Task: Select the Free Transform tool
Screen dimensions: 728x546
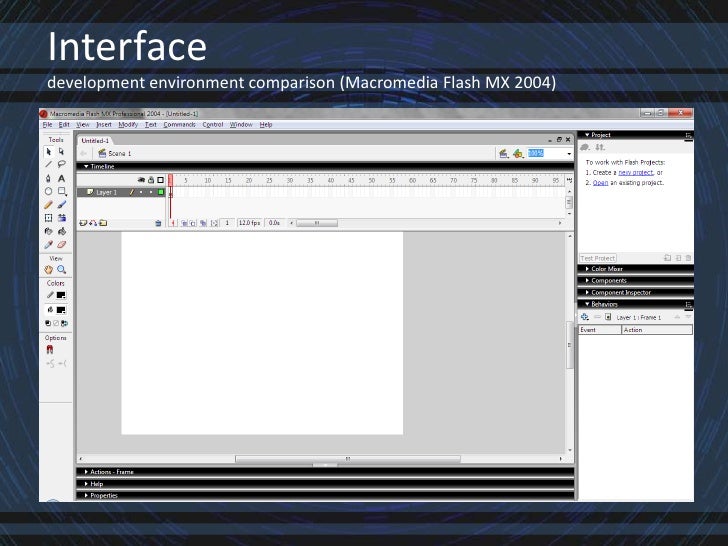Action: [49, 218]
